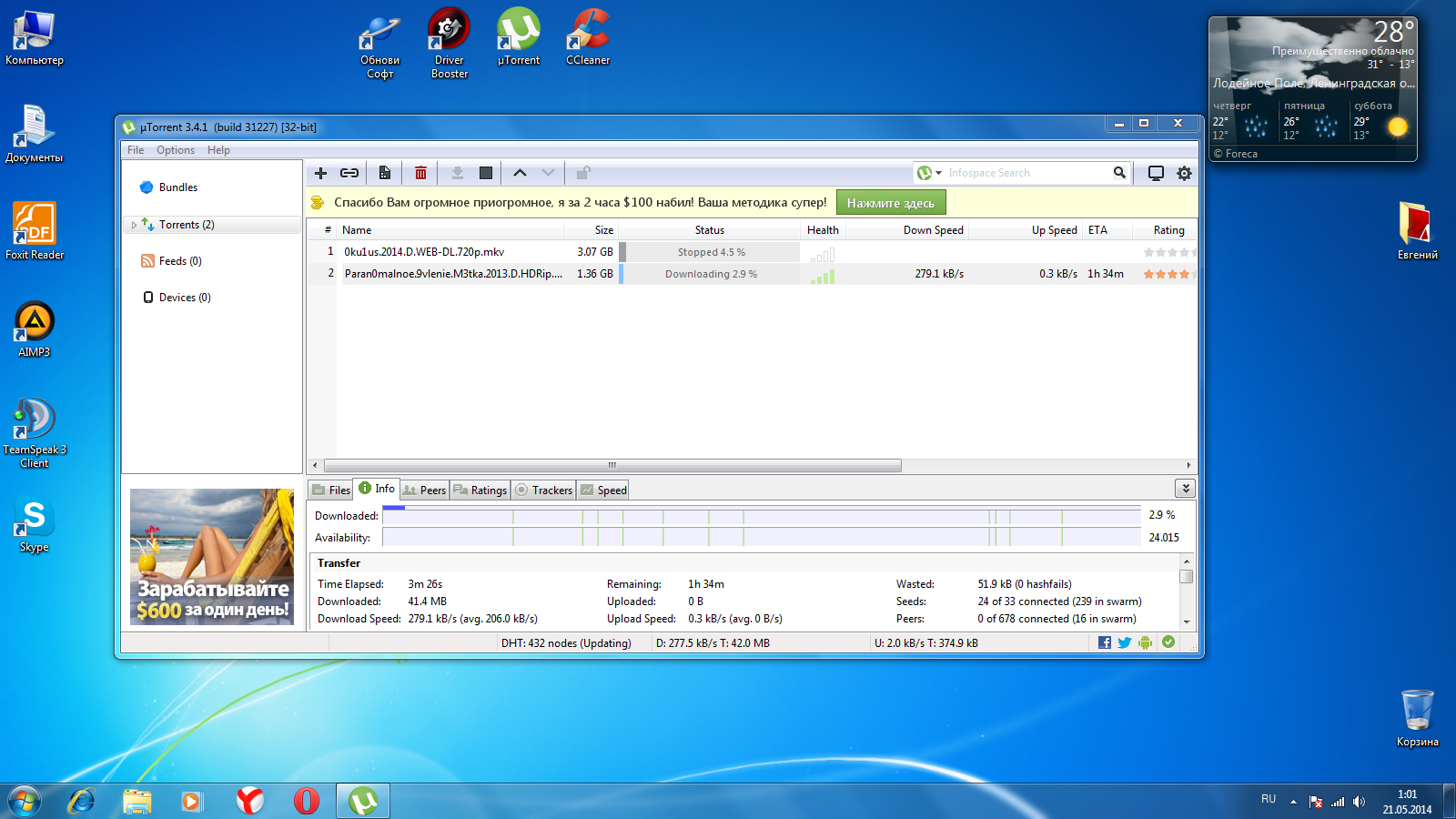Screen dimensions: 1456x819
Task: Click the star rating of the 0ku1us torrent
Action: [x=1169, y=252]
